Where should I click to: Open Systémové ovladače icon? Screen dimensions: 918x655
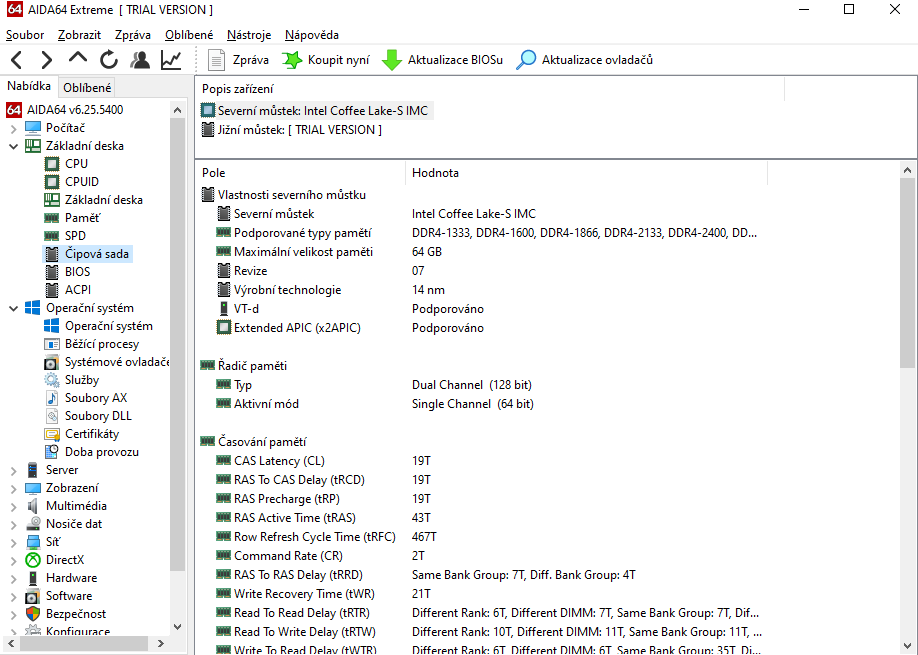52,362
